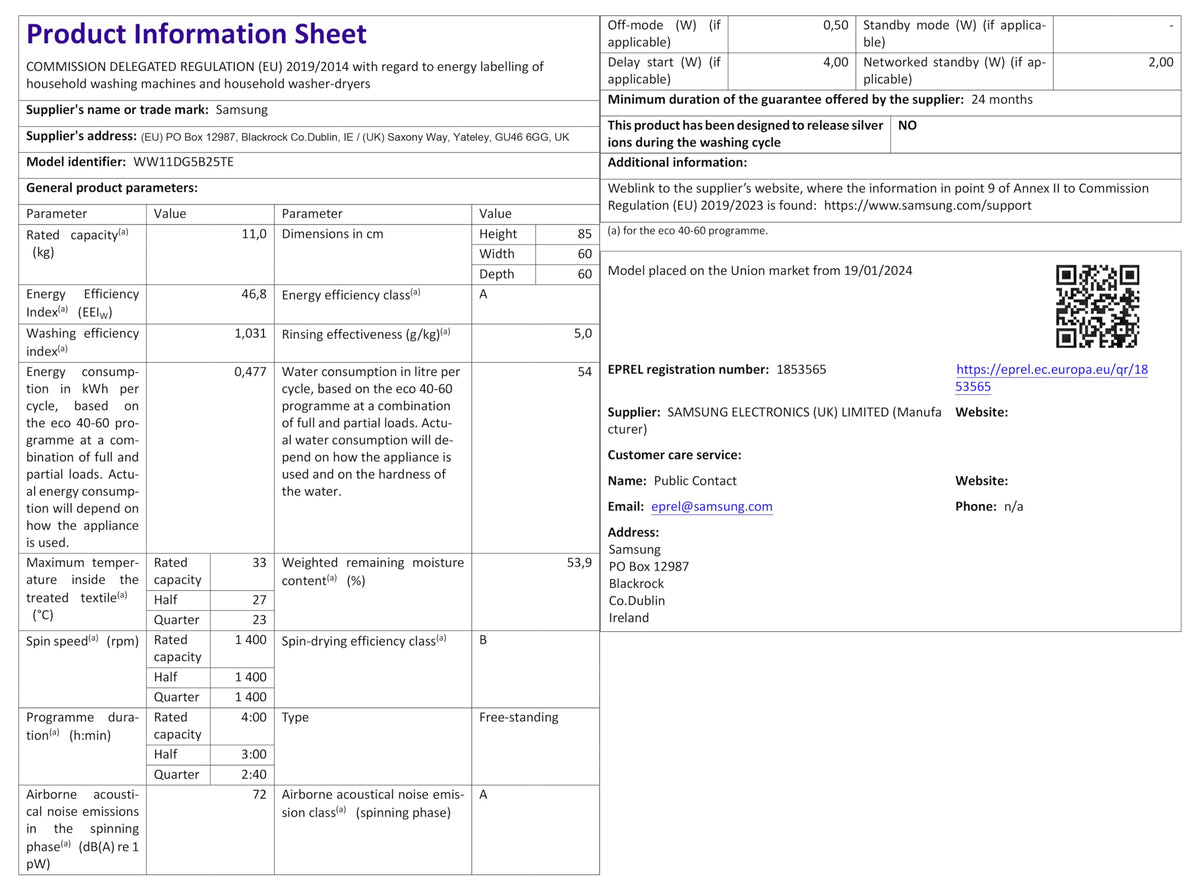Viewport: 1200px width, 889px height.
Task: Select the Product Information Sheet title
Action: point(197,34)
